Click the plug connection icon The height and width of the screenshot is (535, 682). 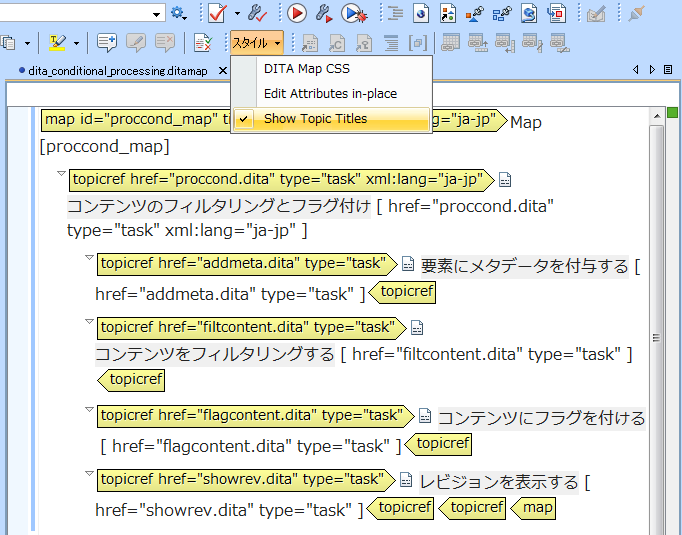[x=636, y=14]
